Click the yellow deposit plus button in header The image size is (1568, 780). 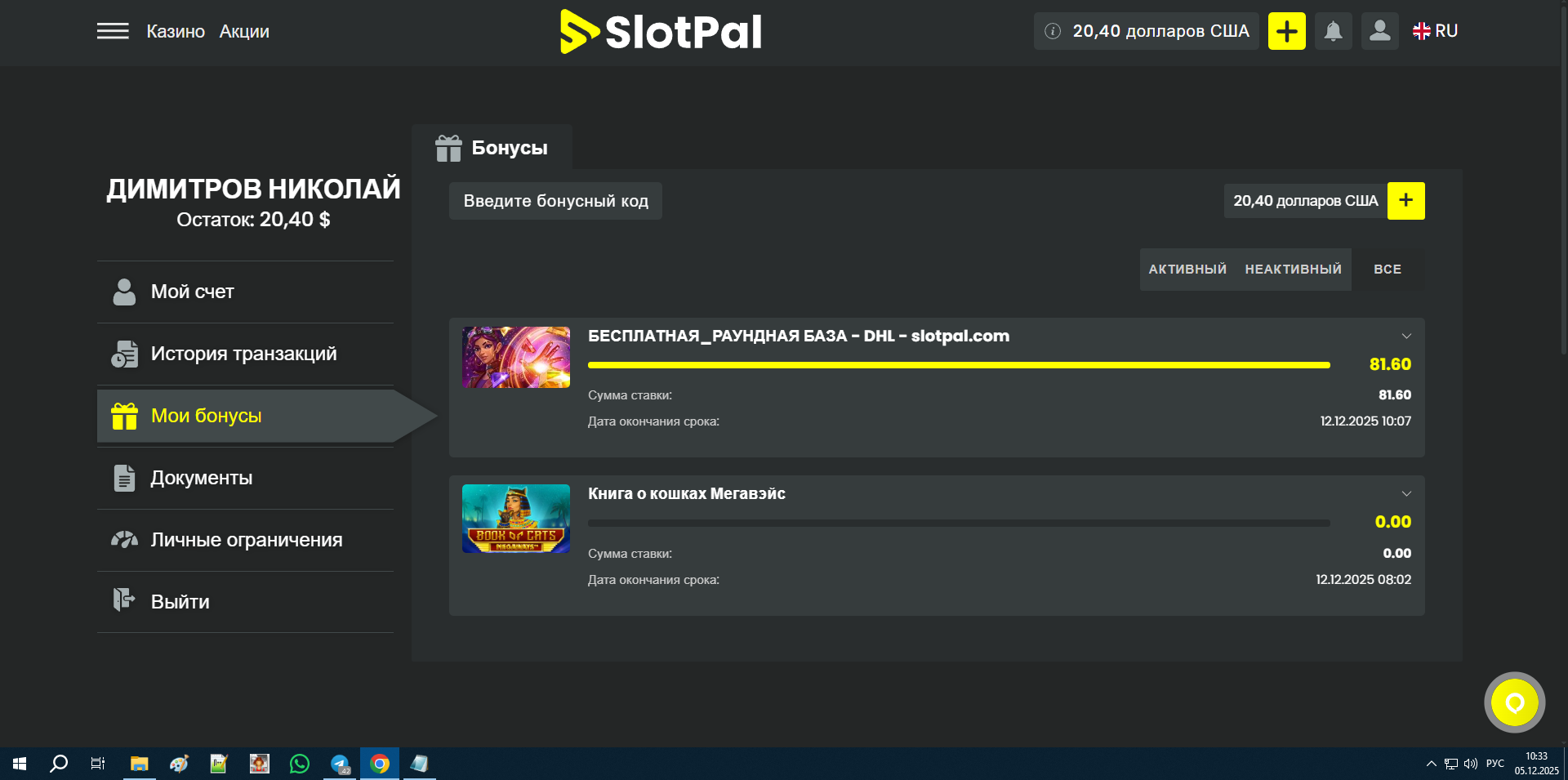1286,31
